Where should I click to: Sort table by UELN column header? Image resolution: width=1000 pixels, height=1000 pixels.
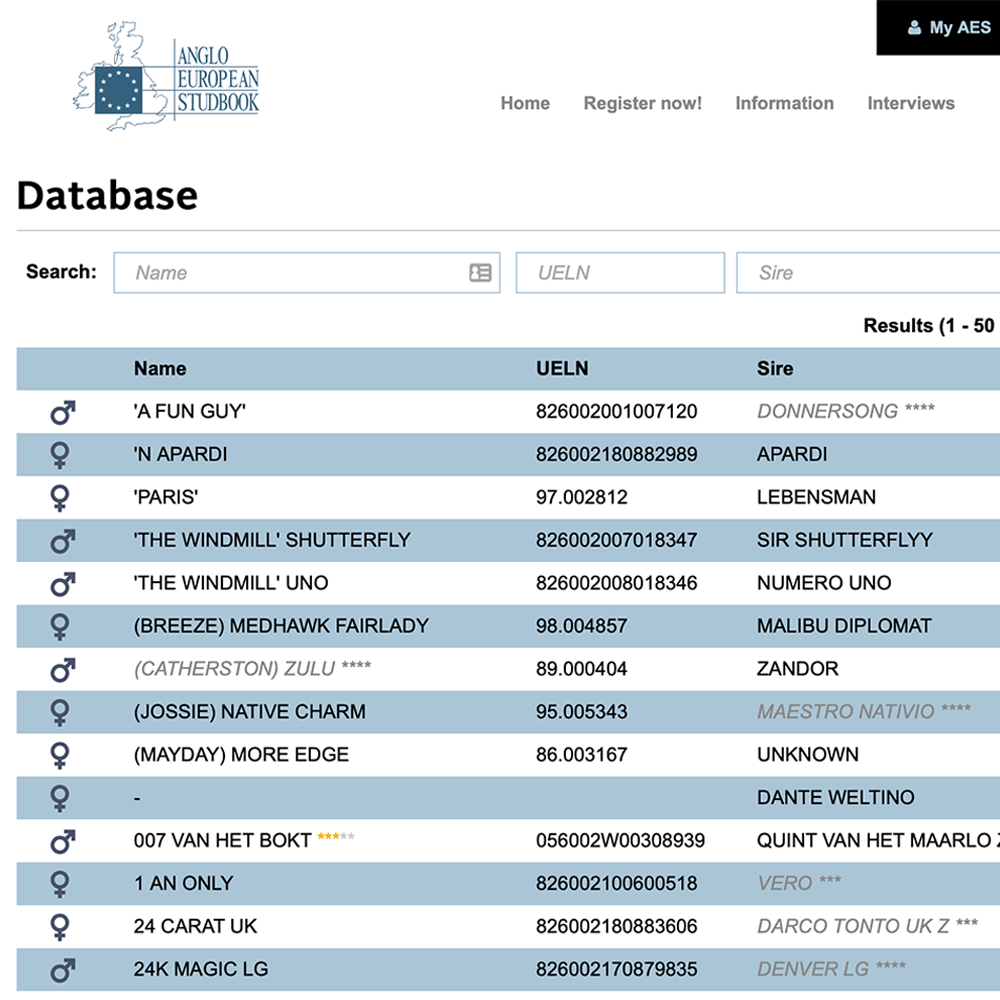point(562,369)
